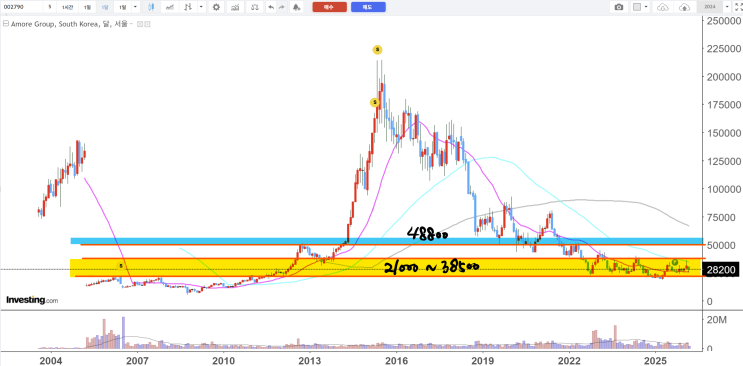This screenshot has height=366, width=743.
Task: Click the 002790 symbol search field
Action: [21, 7]
